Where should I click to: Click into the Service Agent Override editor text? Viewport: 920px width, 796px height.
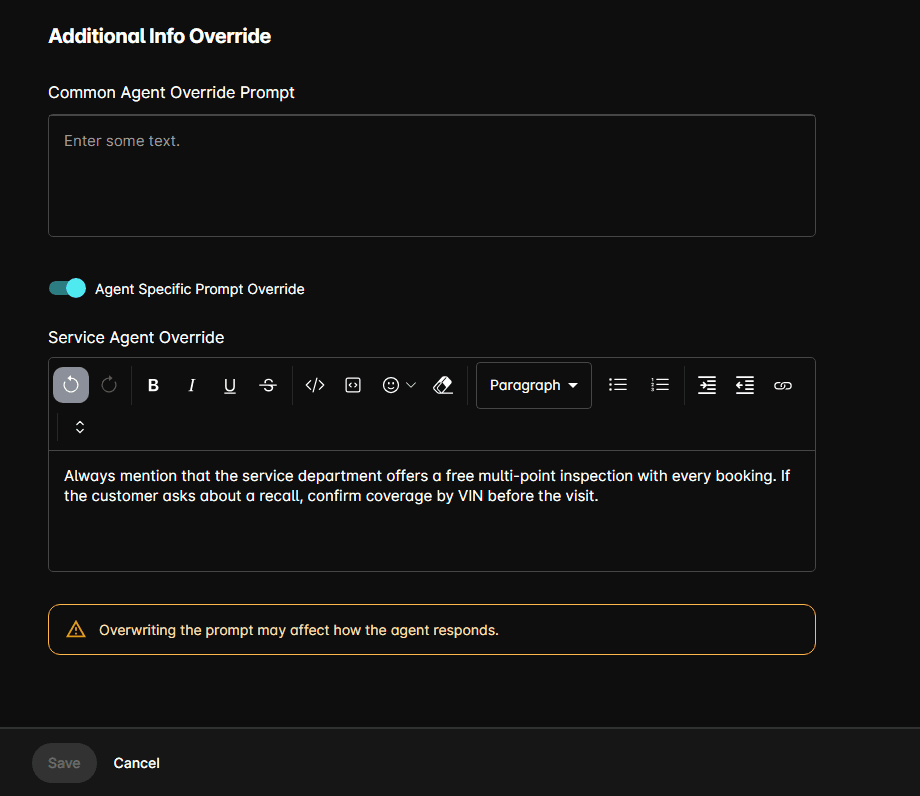(x=432, y=511)
